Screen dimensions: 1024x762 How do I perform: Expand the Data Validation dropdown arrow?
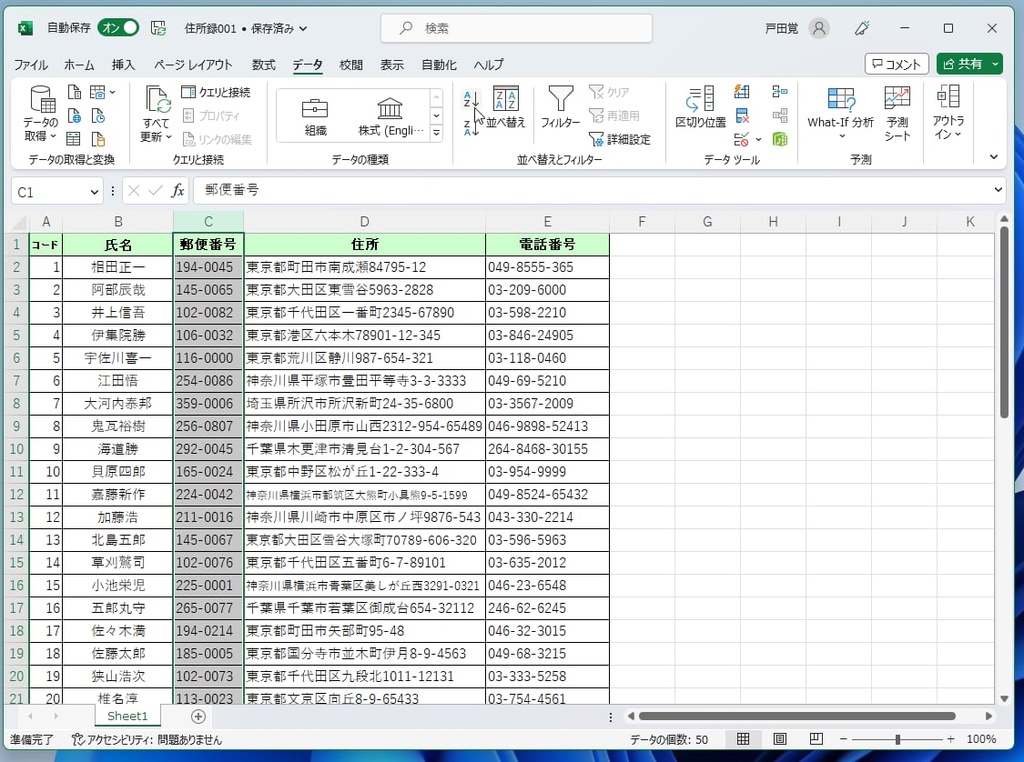[x=758, y=139]
